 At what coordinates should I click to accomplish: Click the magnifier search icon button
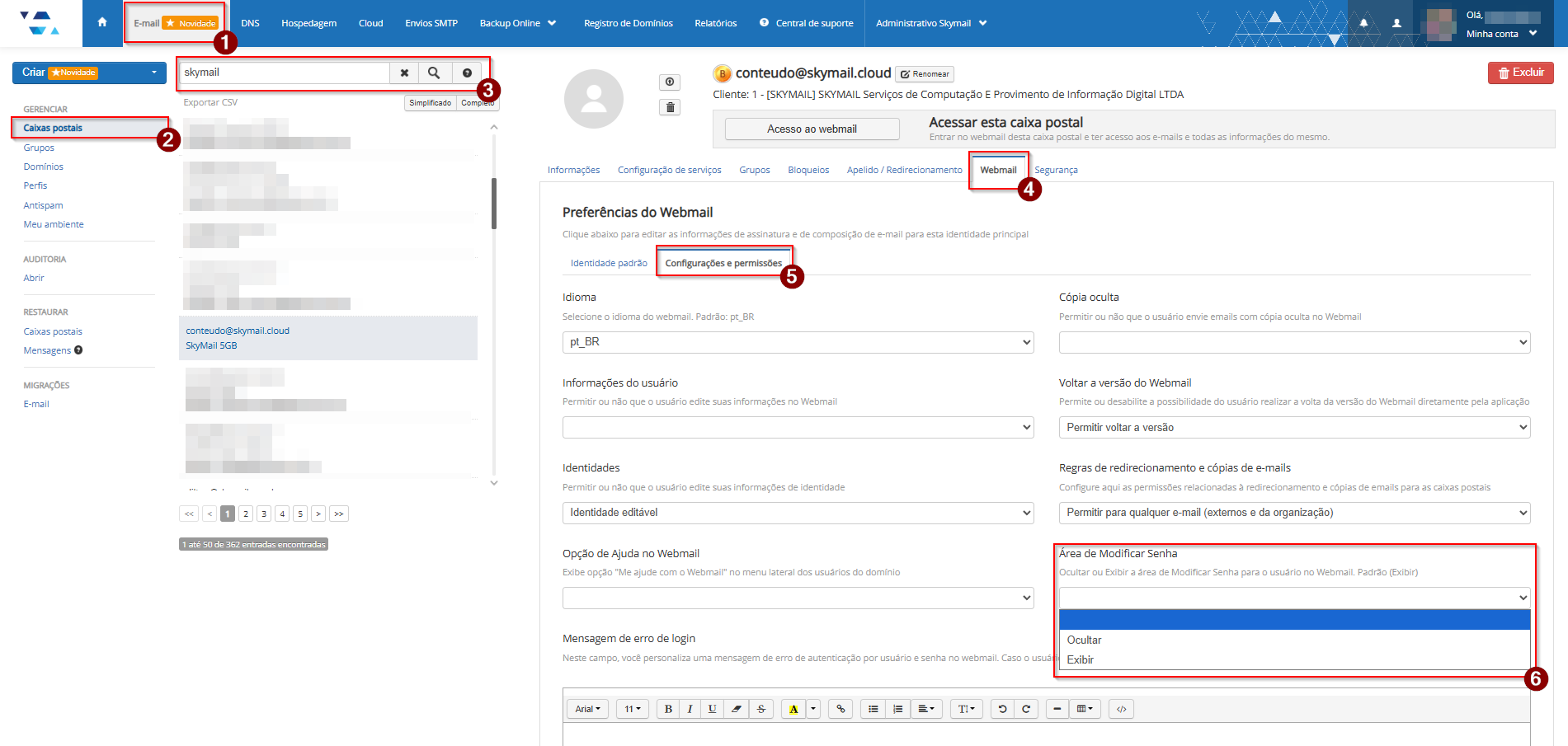pyautogui.click(x=434, y=73)
